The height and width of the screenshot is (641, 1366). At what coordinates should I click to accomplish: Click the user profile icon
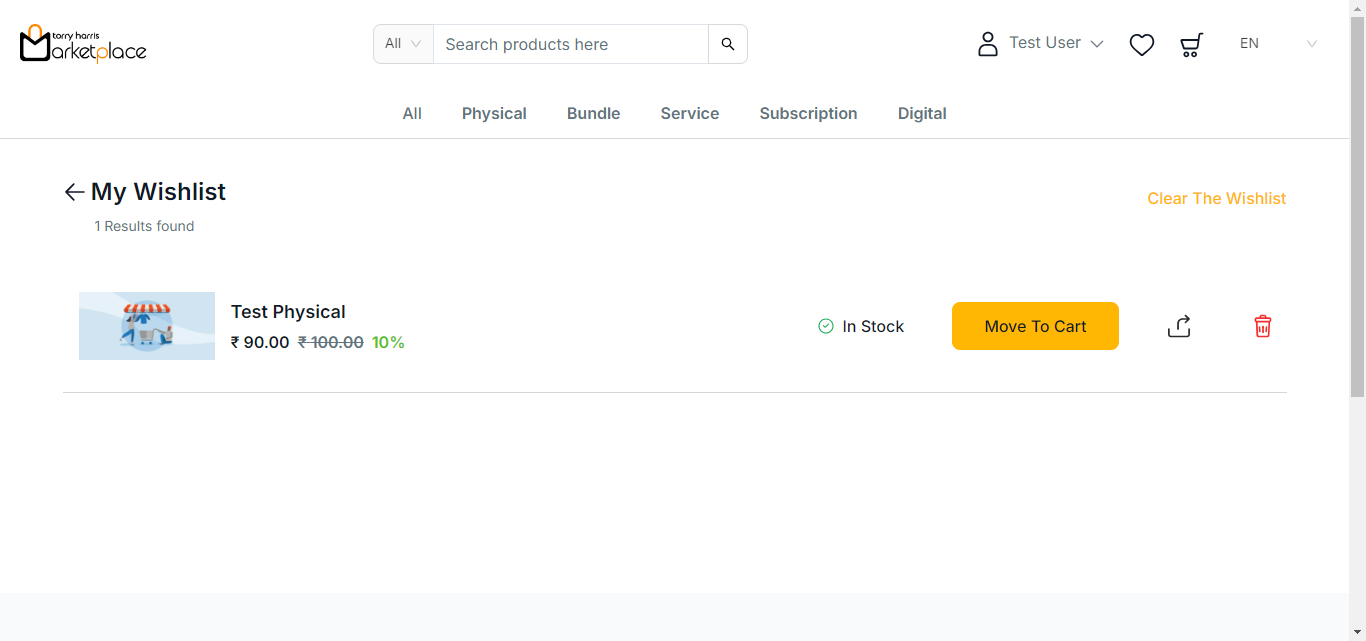[987, 44]
